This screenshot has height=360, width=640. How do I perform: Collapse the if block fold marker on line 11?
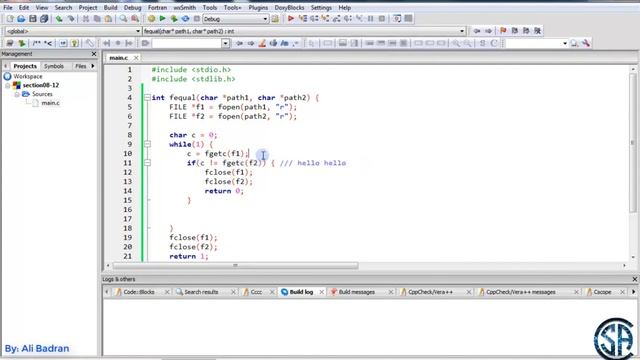[x=147, y=163]
